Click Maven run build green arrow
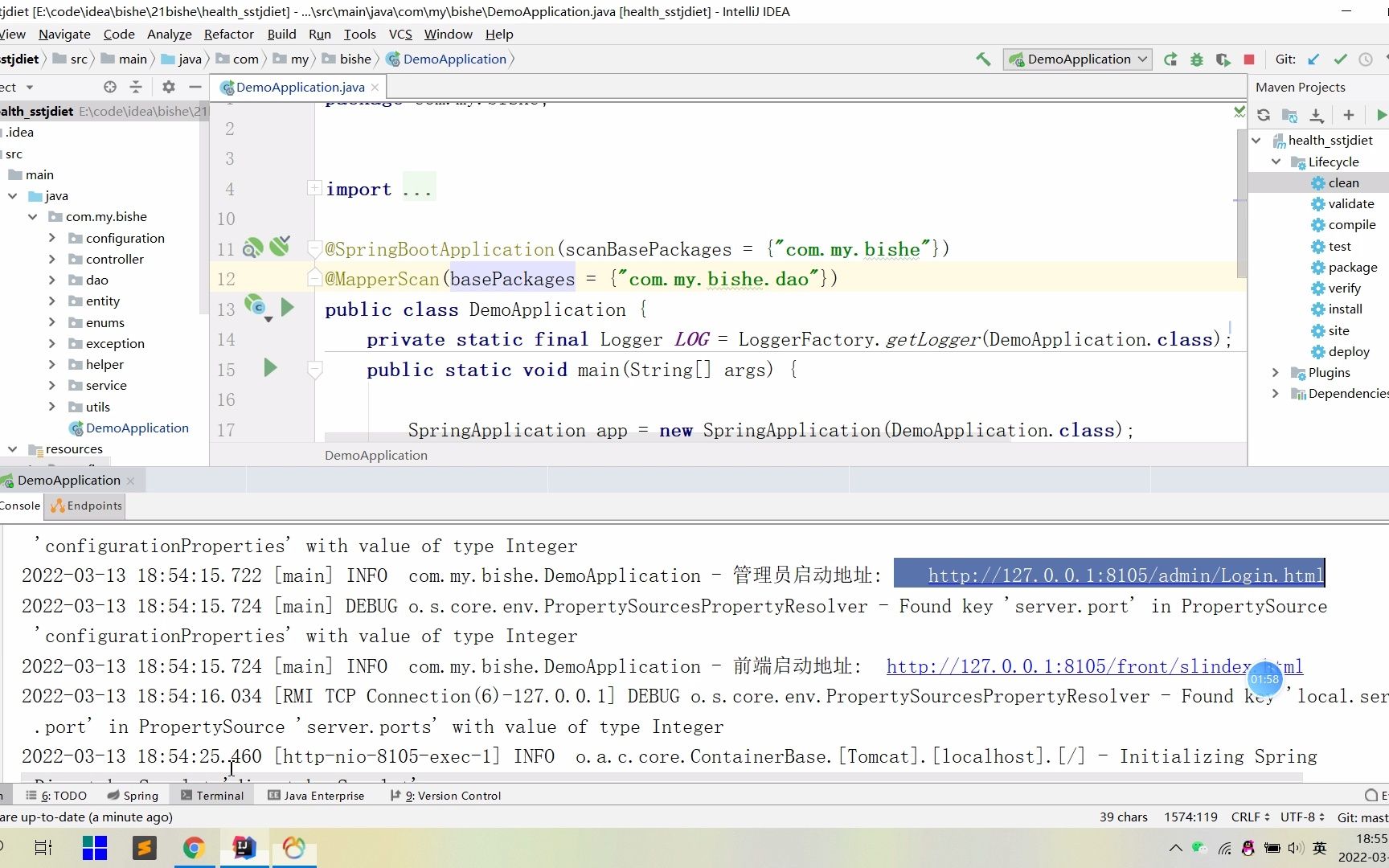1389x868 pixels. click(x=1382, y=115)
